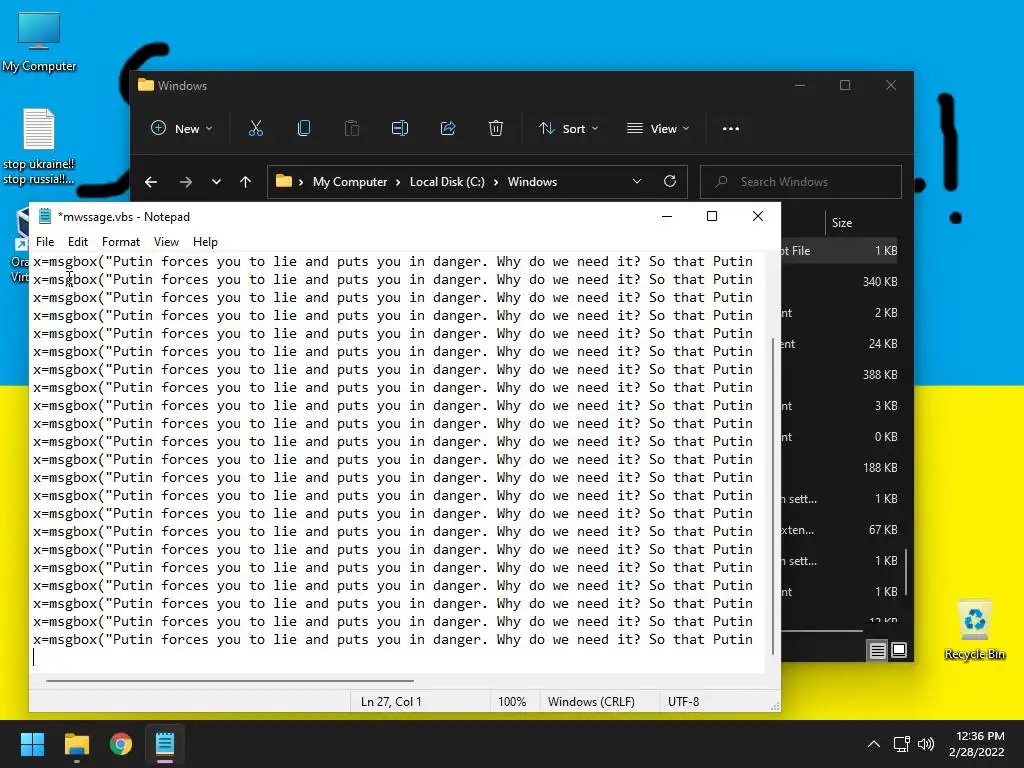This screenshot has width=1024, height=768.
Task: Click Notepad vertical scrollbar thumb
Action: (x=773, y=496)
